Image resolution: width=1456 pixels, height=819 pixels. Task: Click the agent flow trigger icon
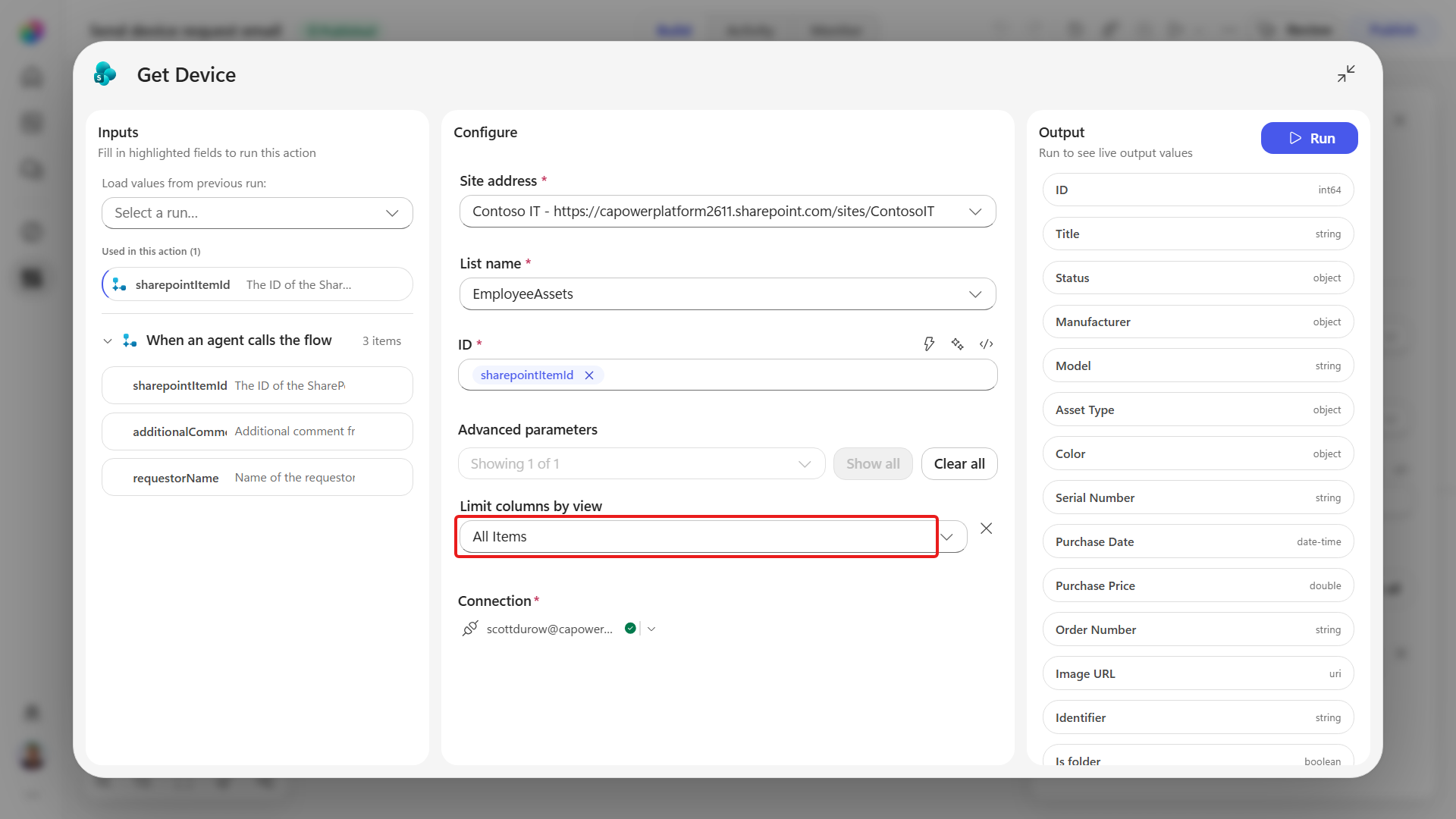[130, 340]
